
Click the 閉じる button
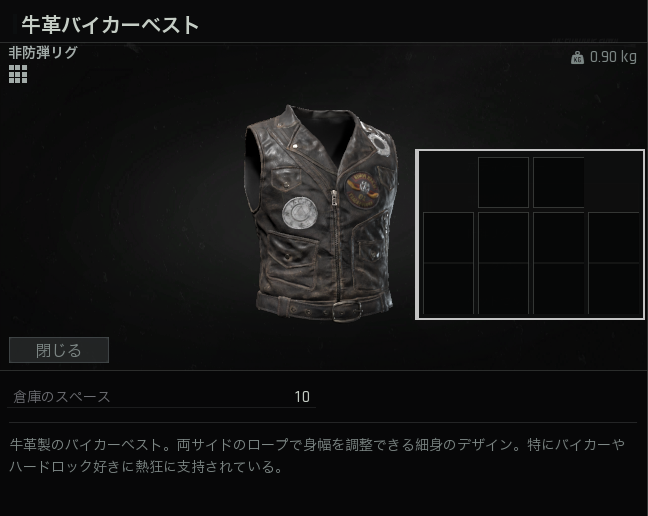(59, 350)
